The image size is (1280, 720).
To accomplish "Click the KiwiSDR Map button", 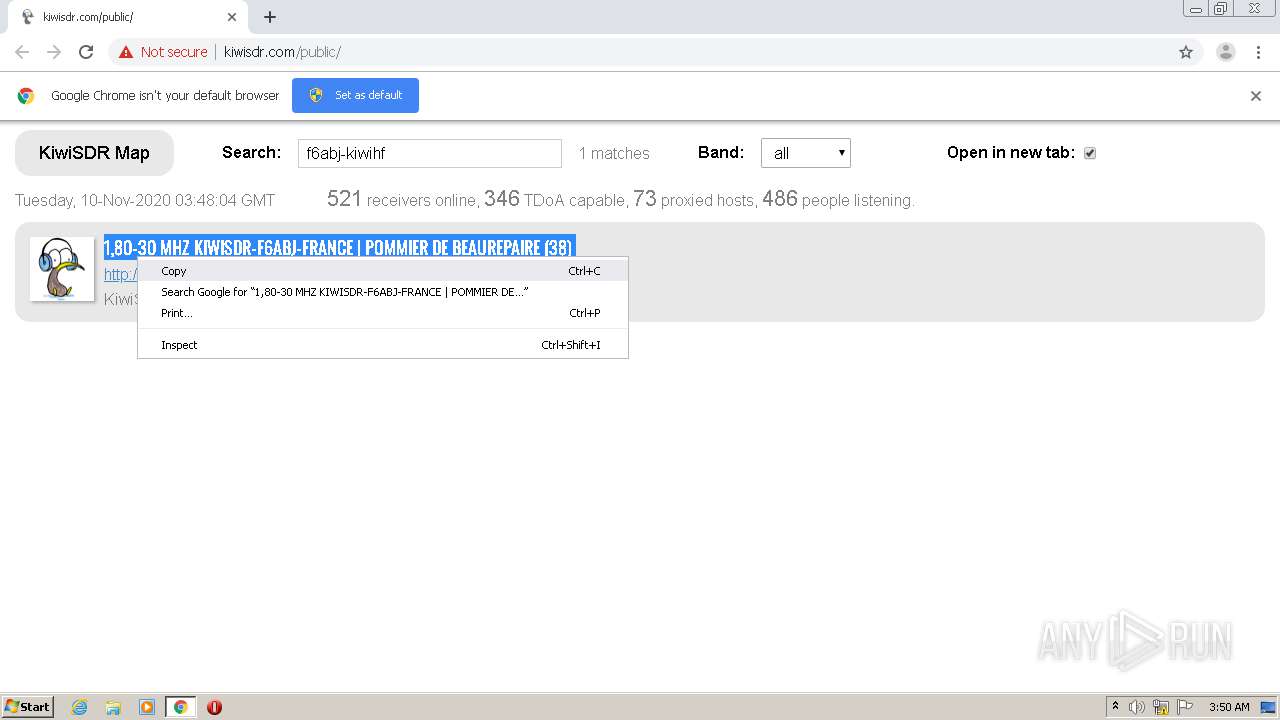I will [94, 153].
